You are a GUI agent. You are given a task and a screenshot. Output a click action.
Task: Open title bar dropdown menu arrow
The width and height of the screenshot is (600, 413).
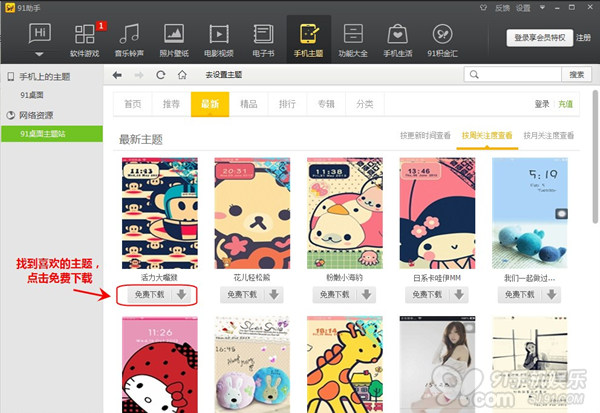click(542, 7)
